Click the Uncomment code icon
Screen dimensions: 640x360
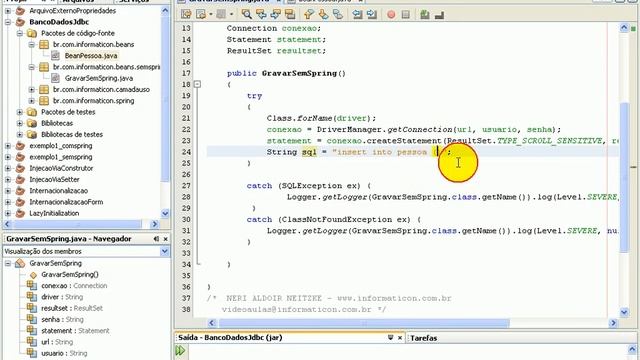[439, 15]
